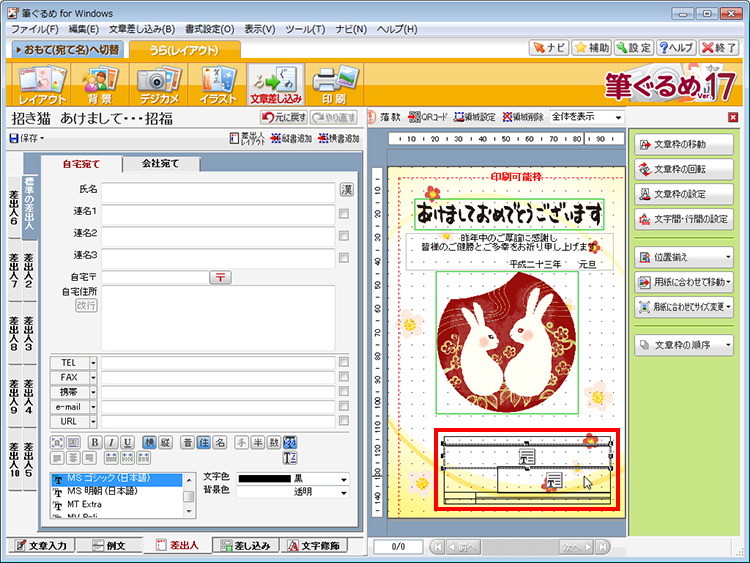Toggle Italic formatting button
Screen dimensions: 750x563
pyautogui.click(x=111, y=442)
